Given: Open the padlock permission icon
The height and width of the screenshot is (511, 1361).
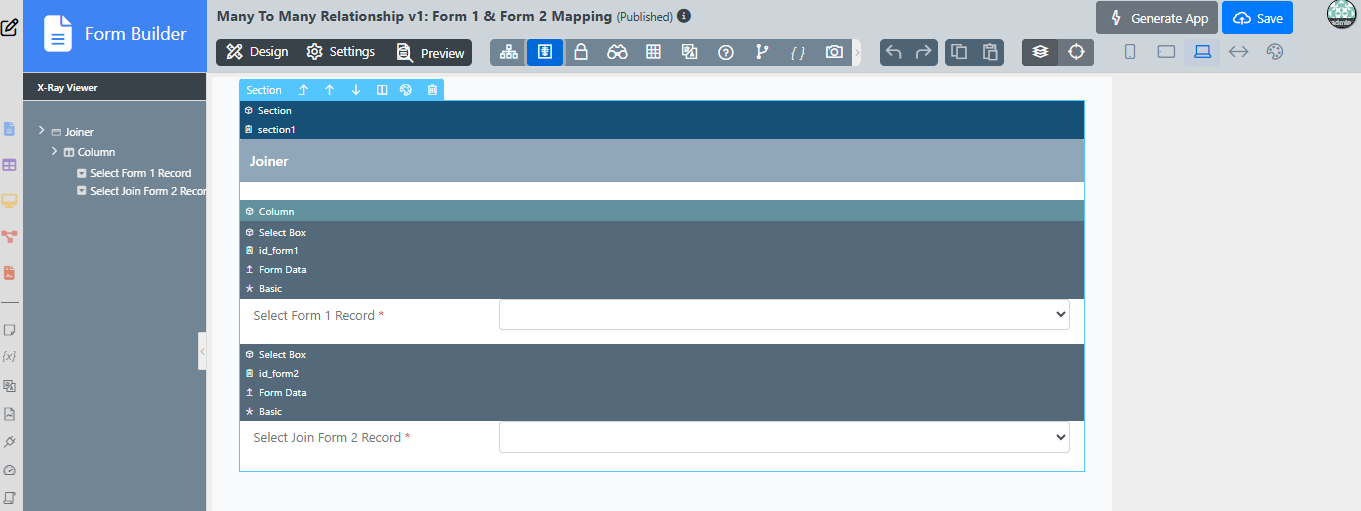Looking at the screenshot, I should tap(581, 52).
